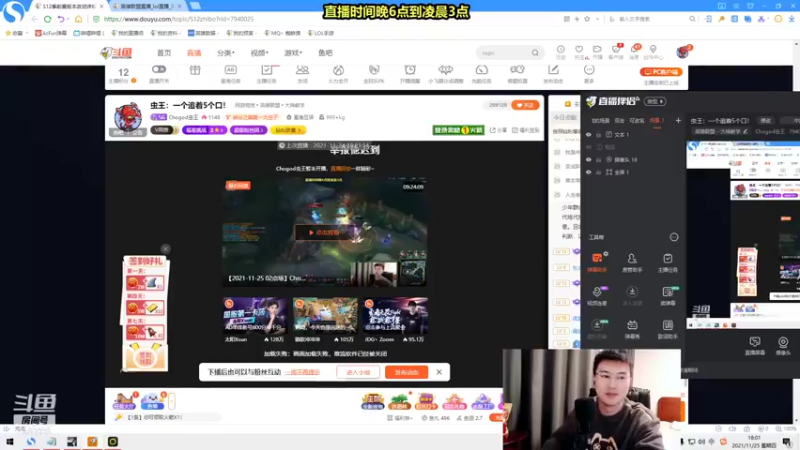The width and height of the screenshot is (800, 450).
Task: Click the streamer's red monster avatar
Action: pos(128,118)
